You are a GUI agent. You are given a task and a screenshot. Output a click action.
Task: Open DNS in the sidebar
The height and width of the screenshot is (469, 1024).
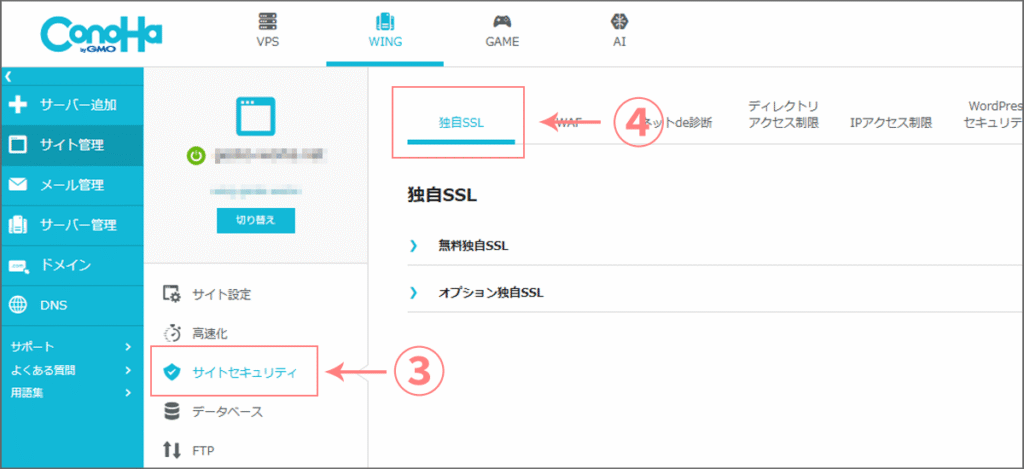72,305
